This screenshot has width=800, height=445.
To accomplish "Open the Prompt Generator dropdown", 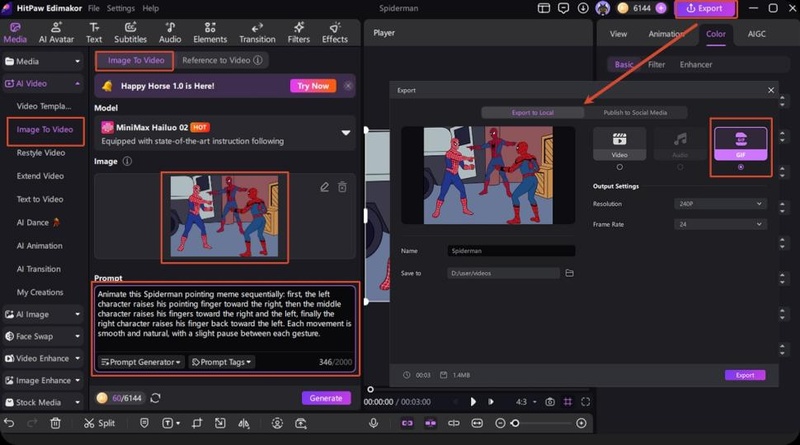I will coord(141,362).
